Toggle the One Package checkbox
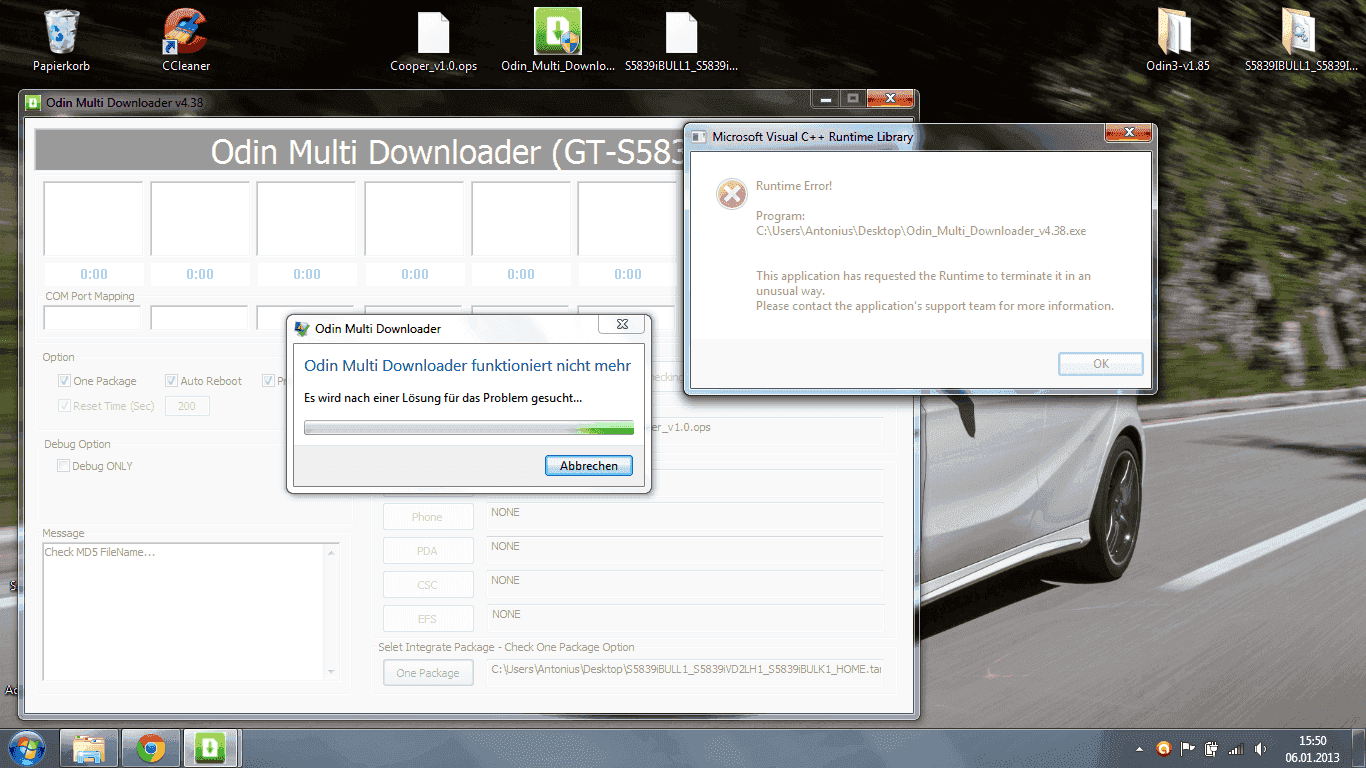The width and height of the screenshot is (1366, 768). coord(64,381)
